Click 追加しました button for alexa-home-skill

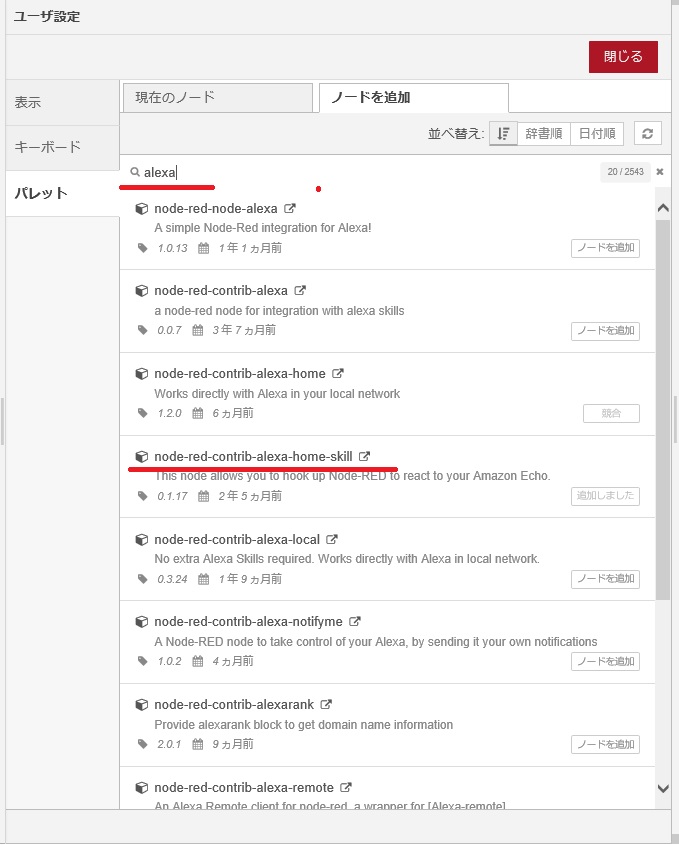pyautogui.click(x=605, y=496)
